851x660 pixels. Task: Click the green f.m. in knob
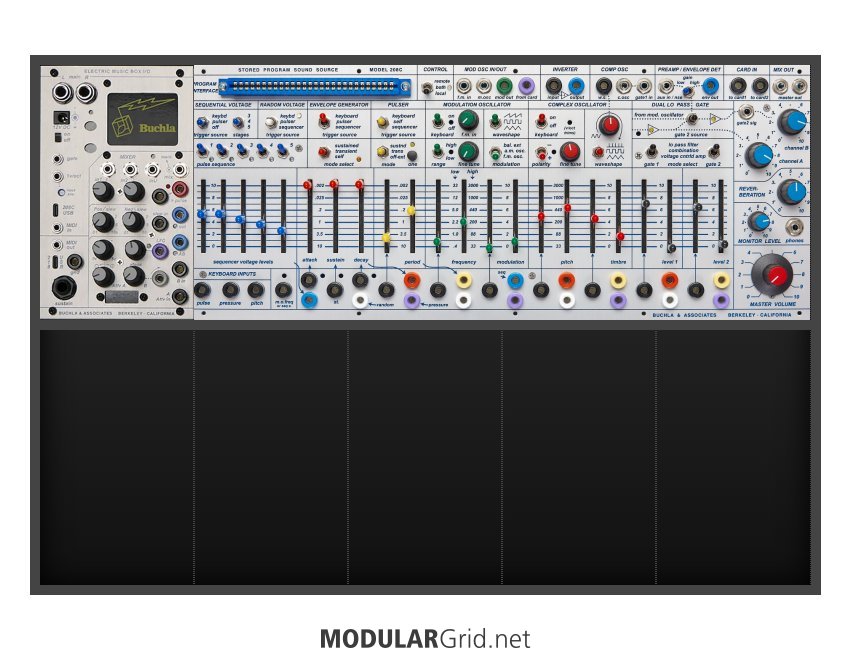click(468, 120)
